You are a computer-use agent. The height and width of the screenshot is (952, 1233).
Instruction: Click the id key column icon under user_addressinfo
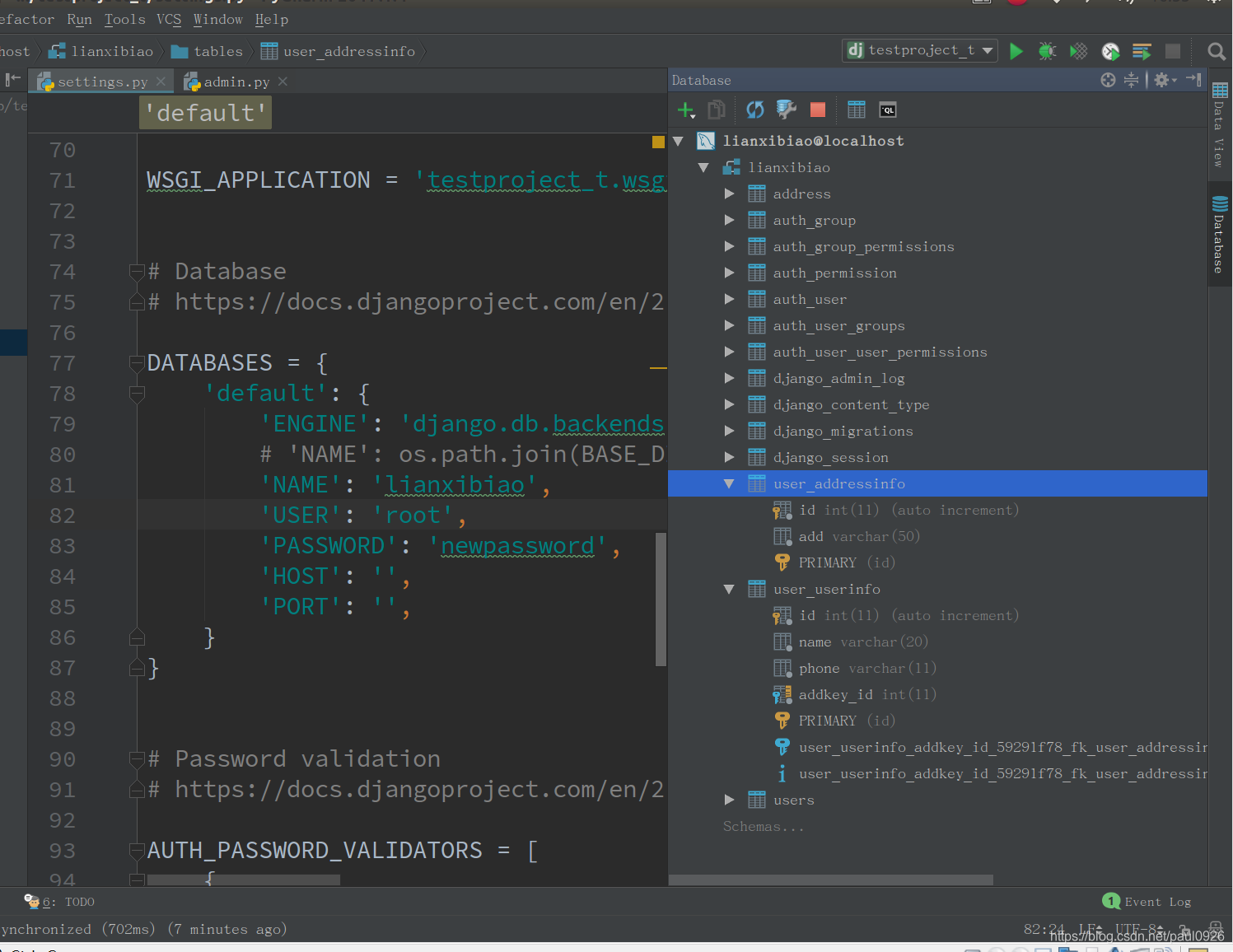pyautogui.click(x=782, y=511)
